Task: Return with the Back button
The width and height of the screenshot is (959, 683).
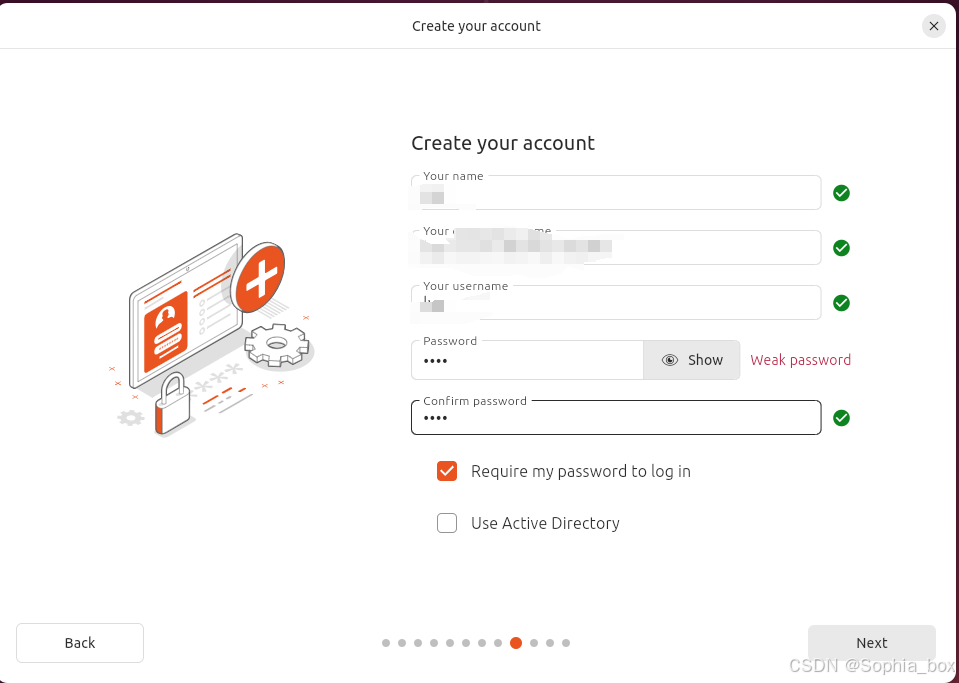Action: point(80,643)
